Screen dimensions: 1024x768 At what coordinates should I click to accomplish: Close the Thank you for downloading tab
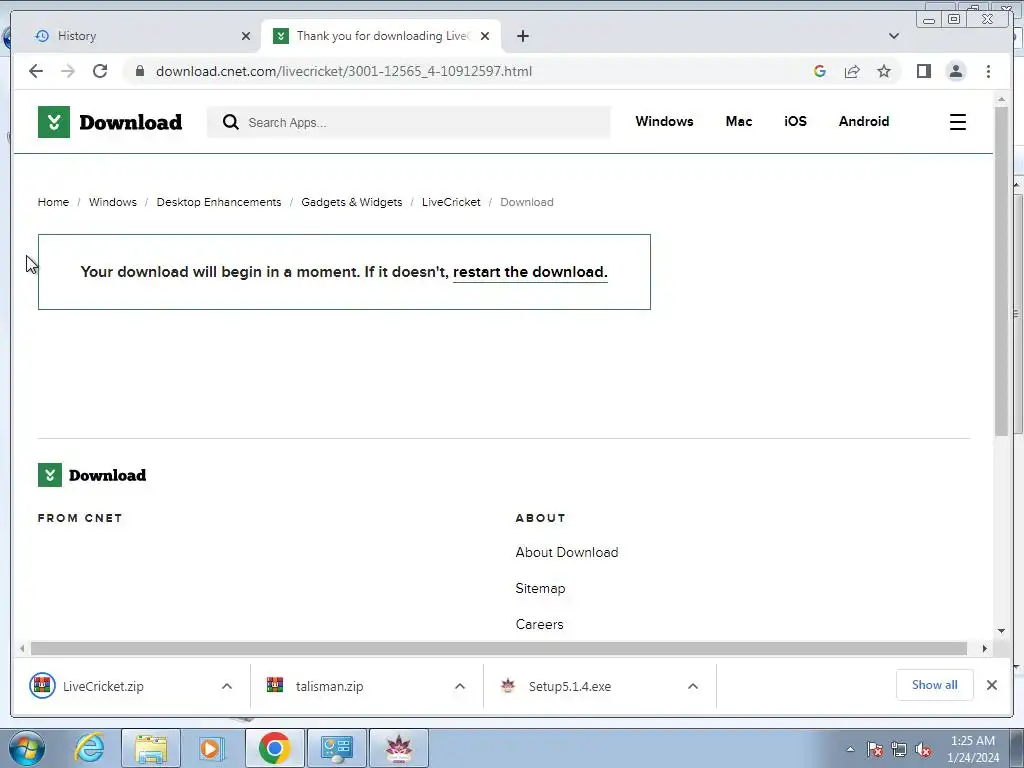[485, 36]
